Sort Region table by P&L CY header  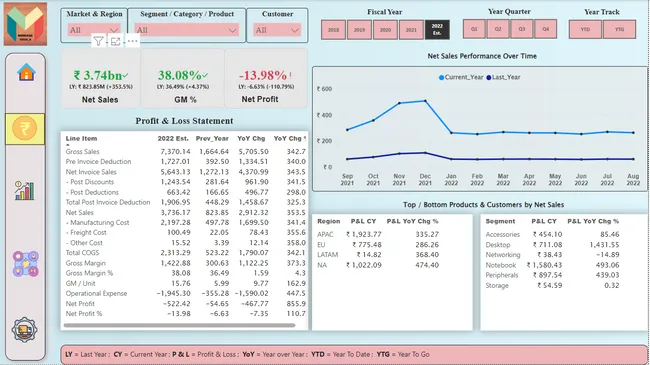[364, 221]
